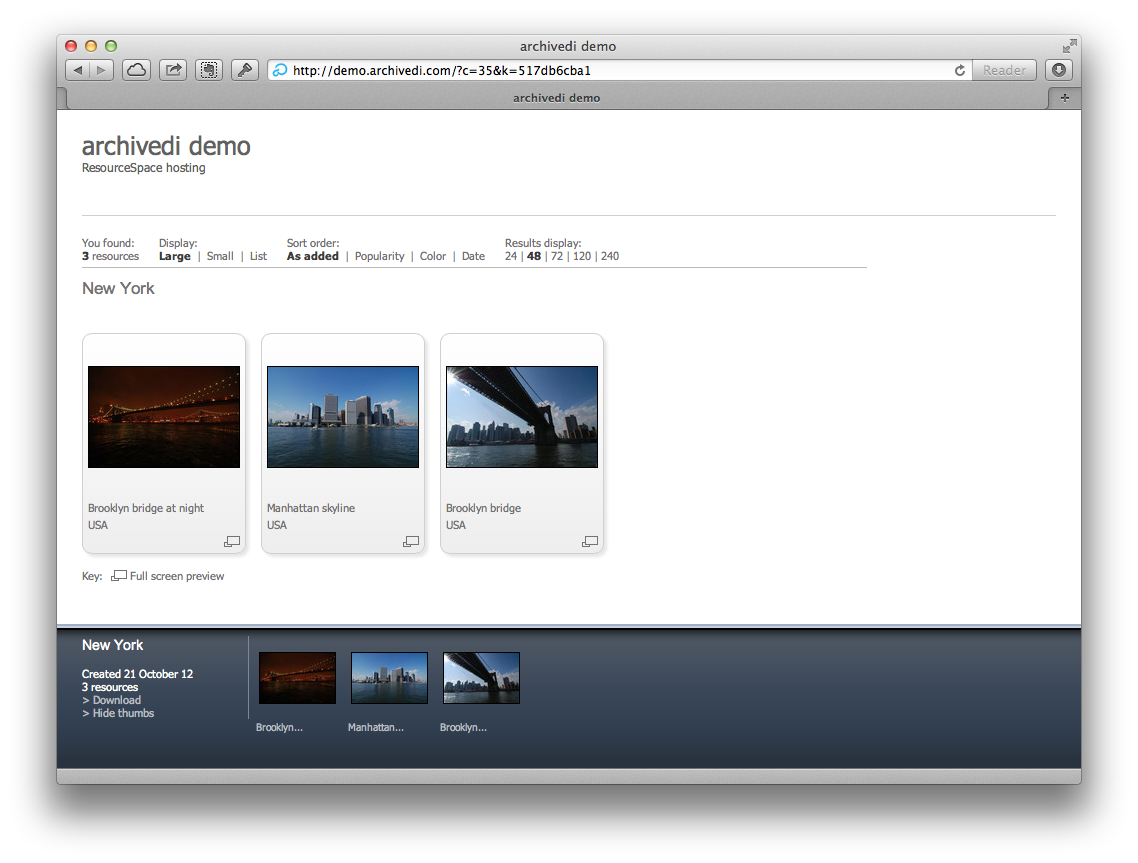Reload the page with the refresh icon

coord(959,70)
